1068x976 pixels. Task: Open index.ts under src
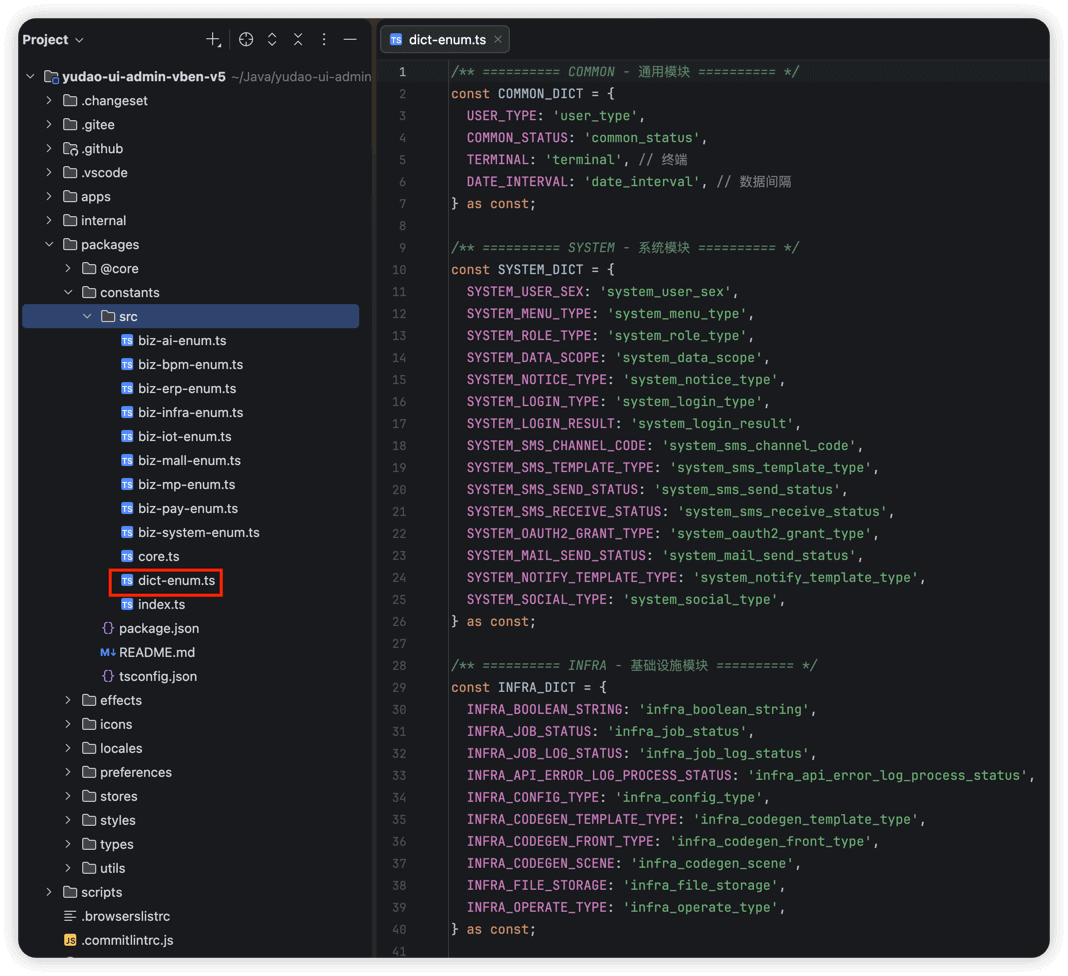[161, 604]
